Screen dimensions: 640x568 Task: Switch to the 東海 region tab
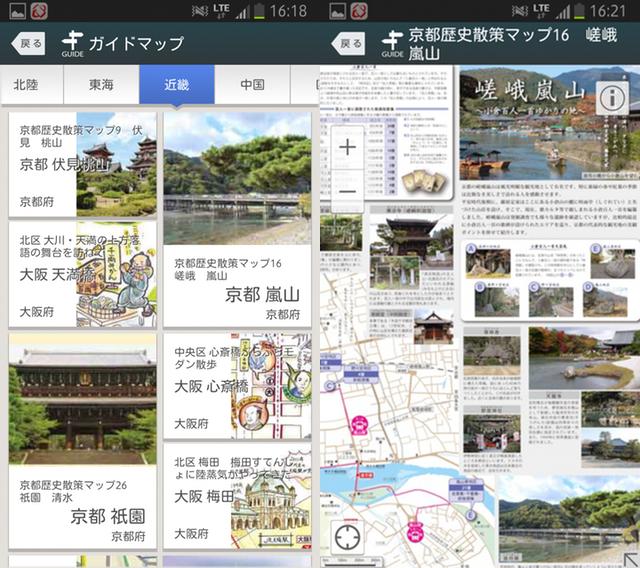coord(102,85)
